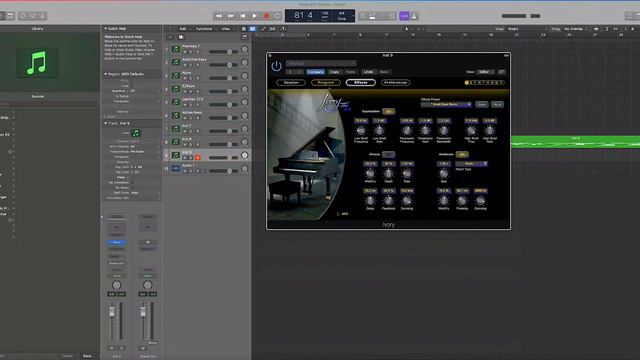Open the Edit menu in tracks area
Viewport: 640px width, 360px height.
[183, 29]
